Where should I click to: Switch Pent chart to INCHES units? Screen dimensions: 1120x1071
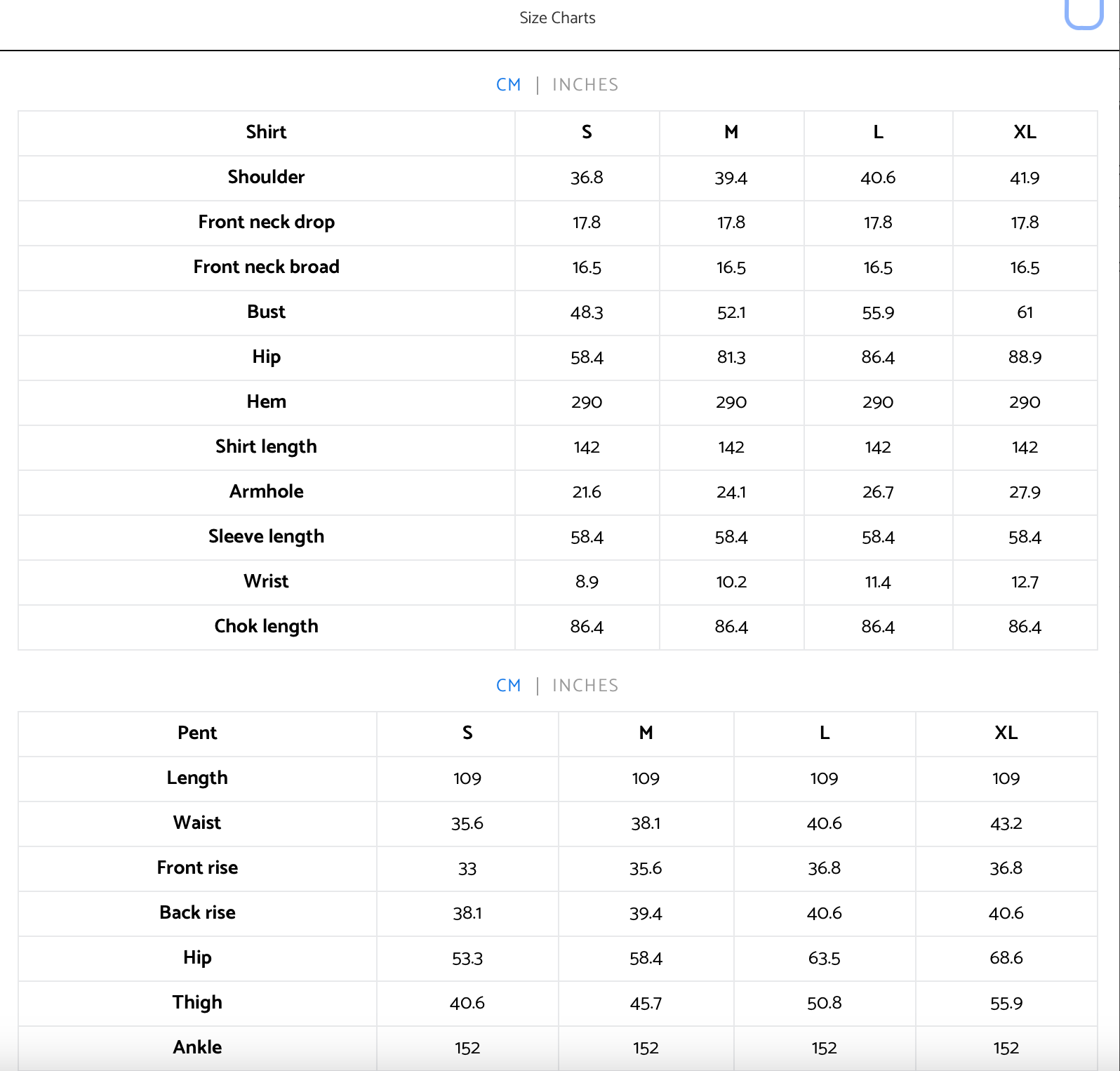tap(585, 686)
